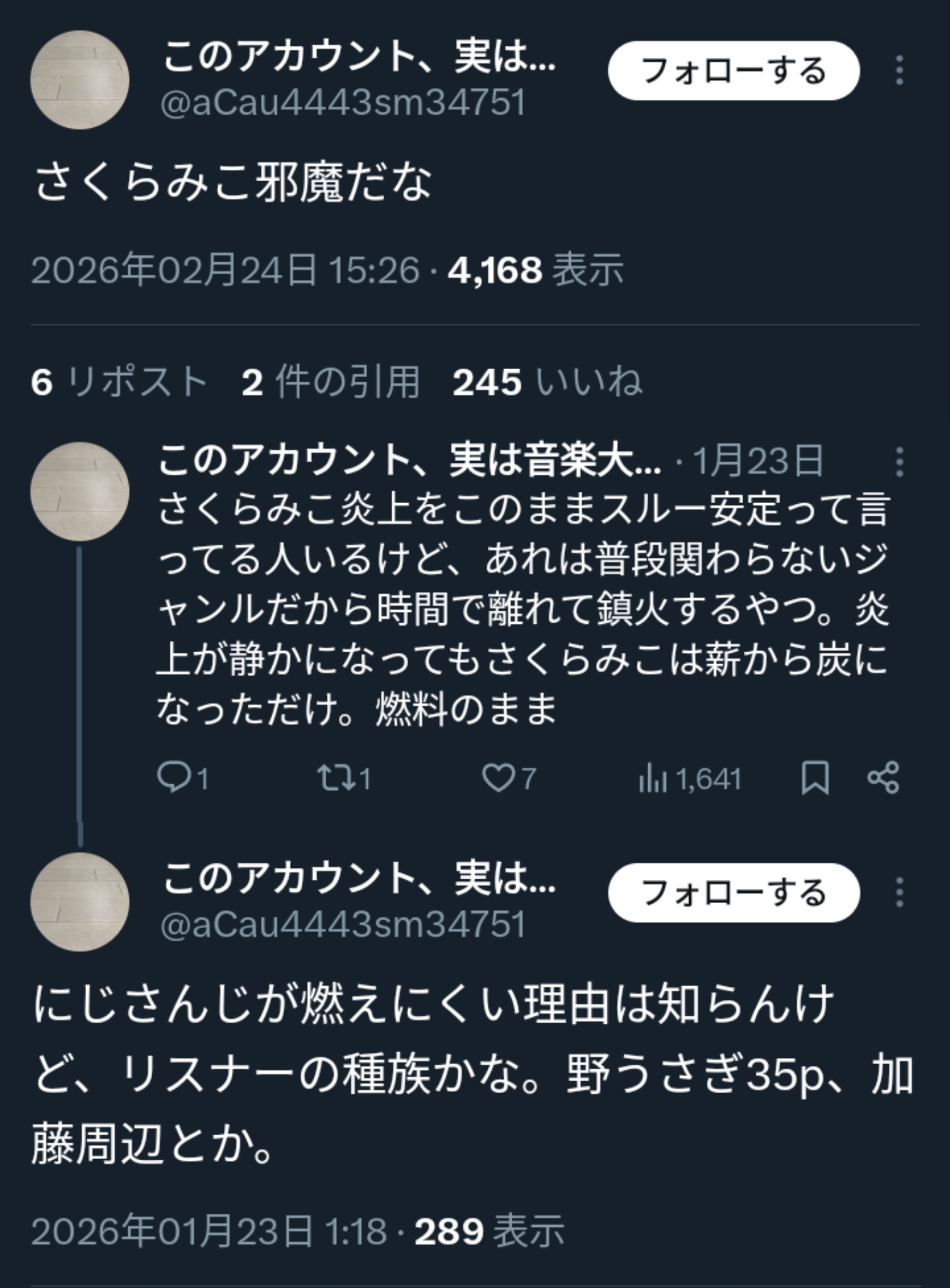Screen dimensions: 950x1288
Task: View the 6 リポスト list
Action: 119,382
